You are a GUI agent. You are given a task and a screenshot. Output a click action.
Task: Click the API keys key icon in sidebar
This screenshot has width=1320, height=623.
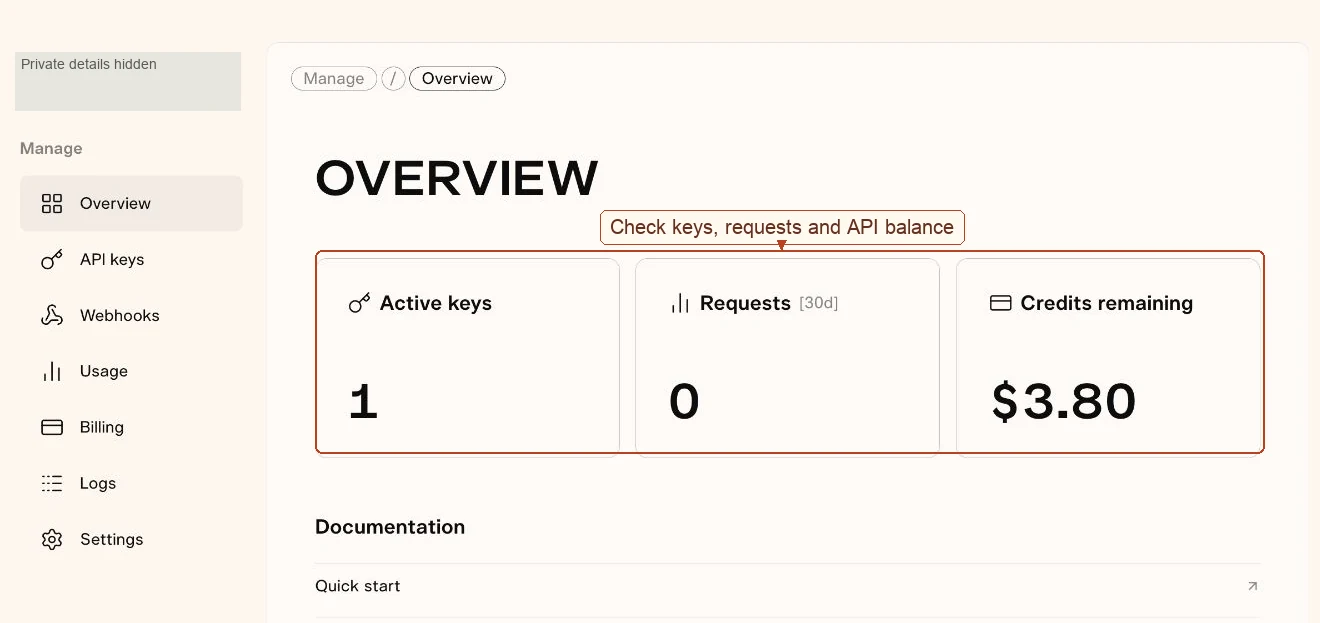coord(52,260)
